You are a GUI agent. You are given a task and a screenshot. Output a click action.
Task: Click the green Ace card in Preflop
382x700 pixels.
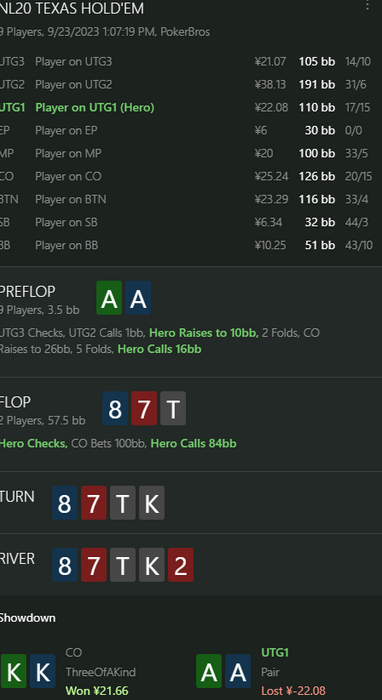pos(109,298)
